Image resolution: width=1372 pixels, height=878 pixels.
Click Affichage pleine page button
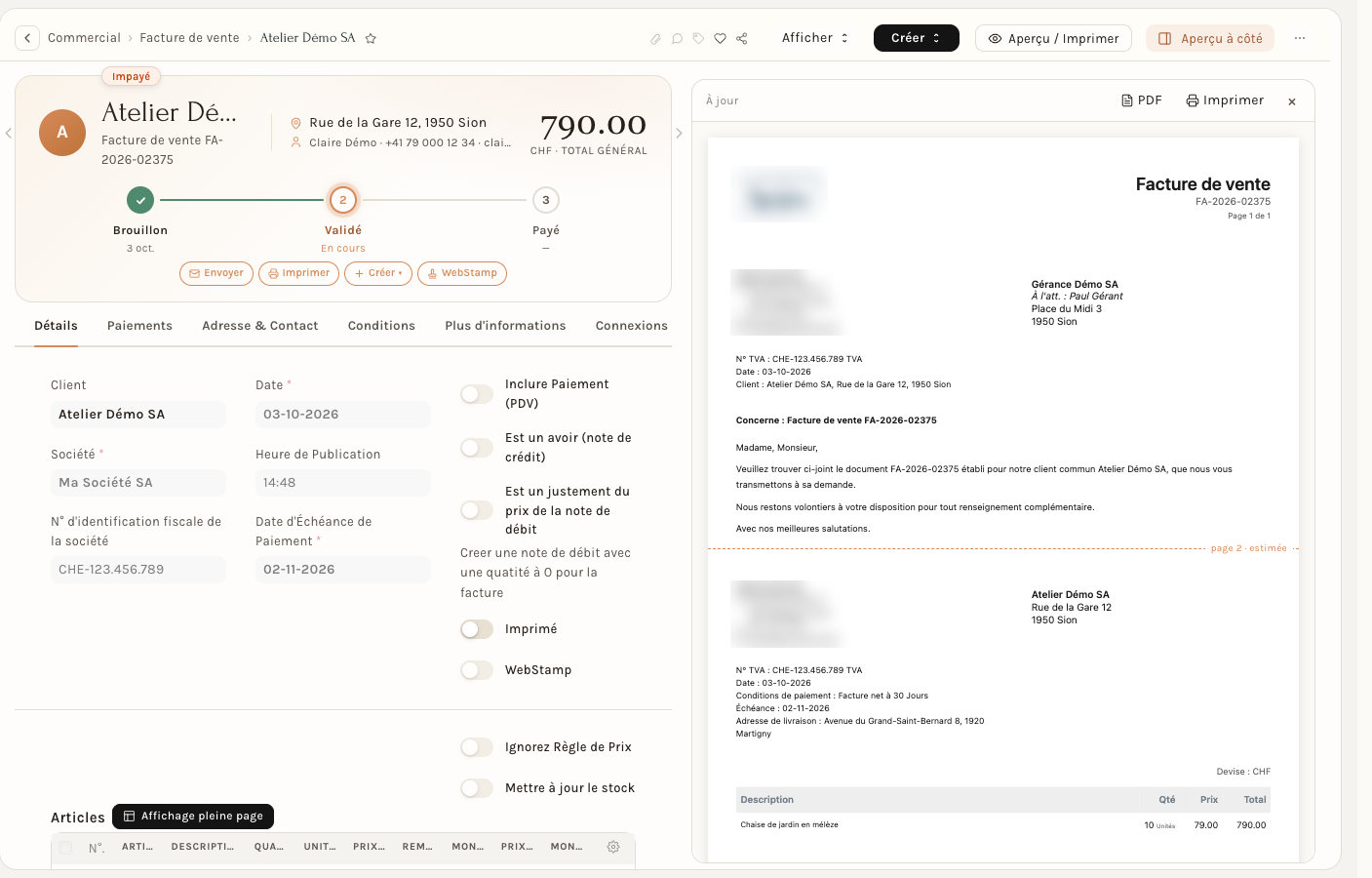click(193, 817)
